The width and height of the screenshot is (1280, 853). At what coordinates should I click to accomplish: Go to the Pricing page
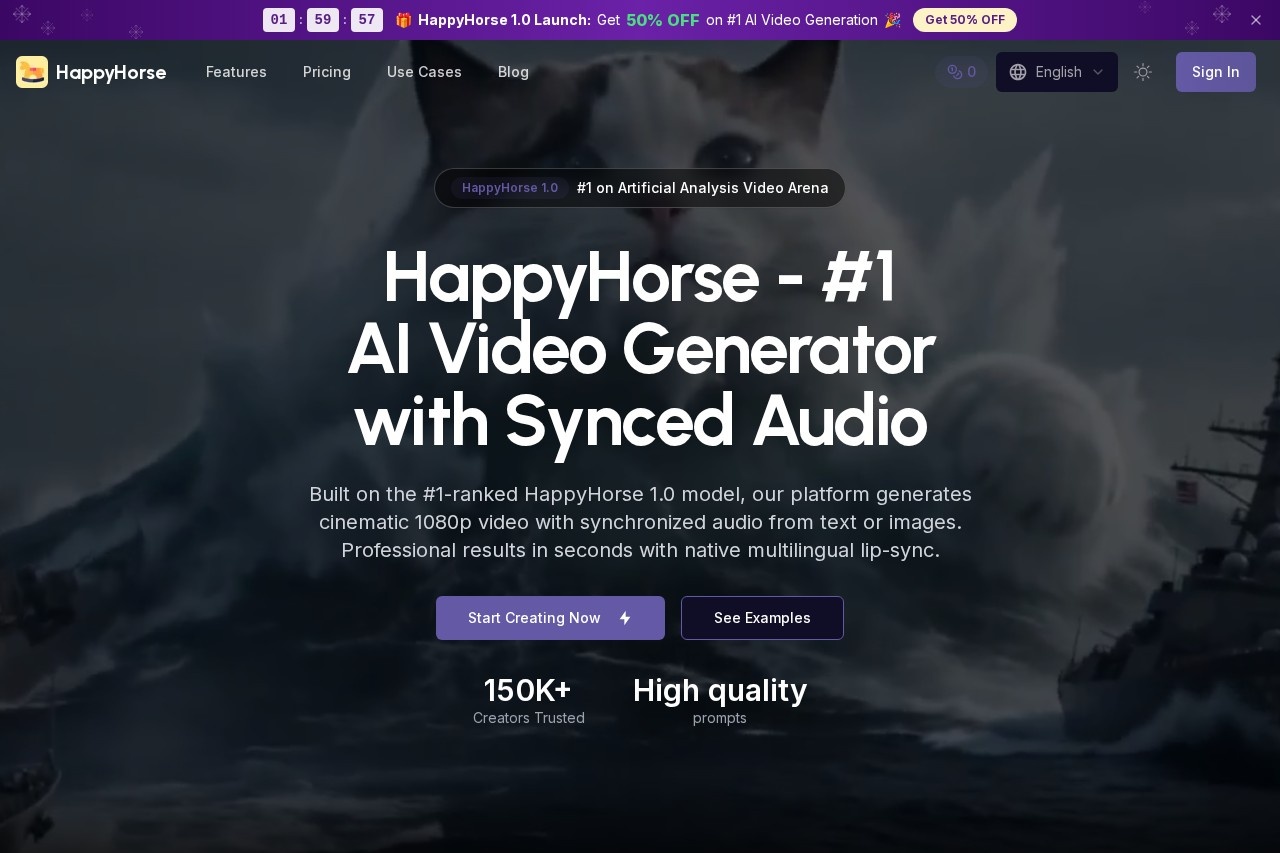(x=327, y=72)
